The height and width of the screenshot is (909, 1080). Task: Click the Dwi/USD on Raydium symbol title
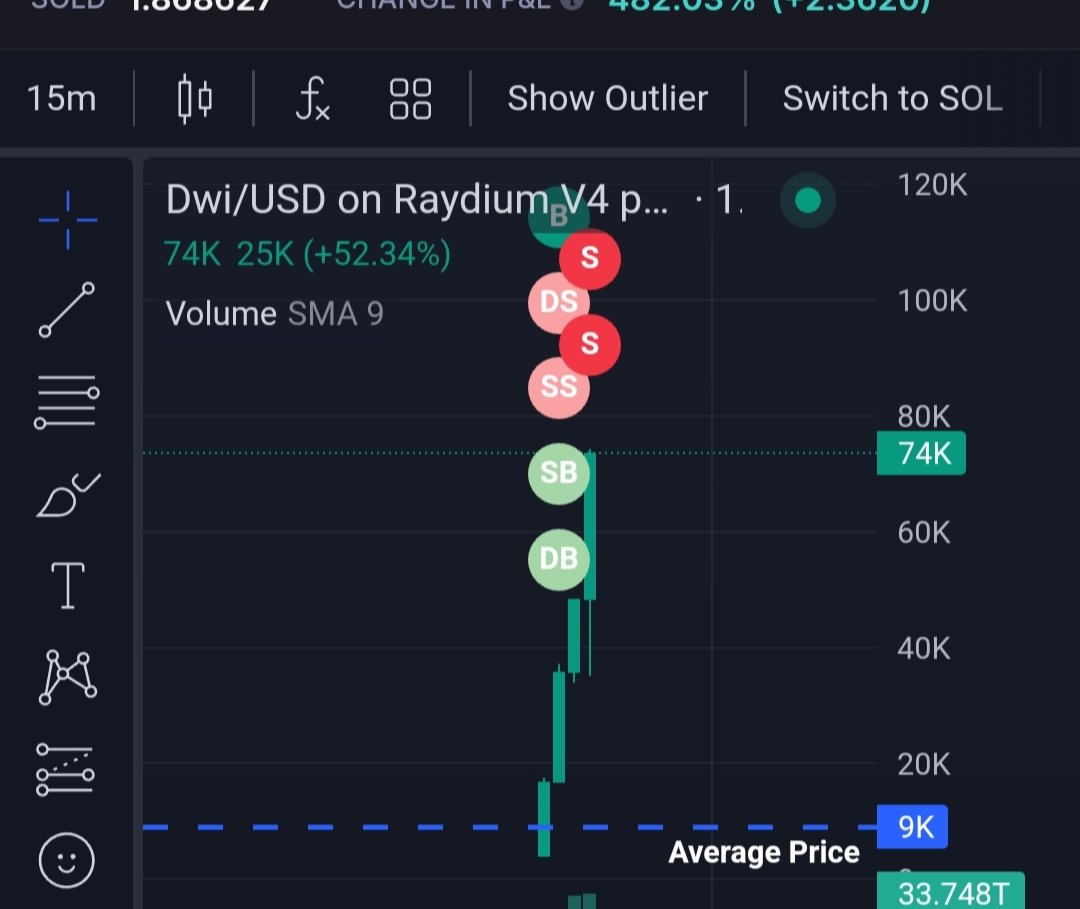click(x=417, y=200)
